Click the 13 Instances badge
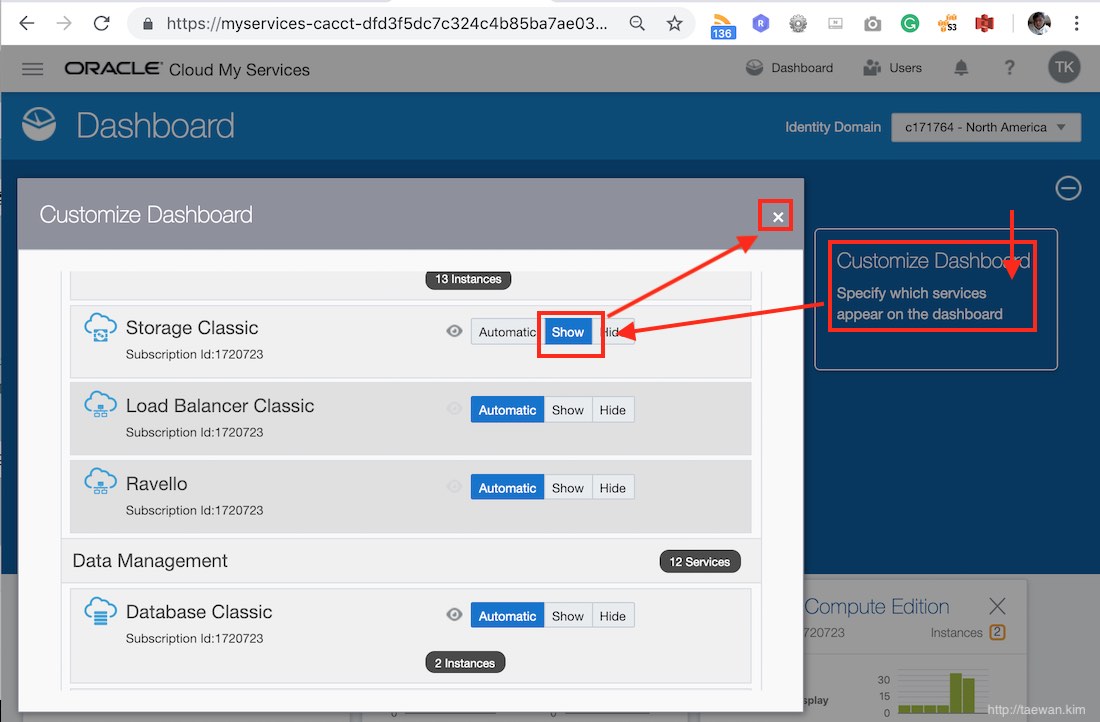This screenshot has width=1100, height=722. point(468,279)
